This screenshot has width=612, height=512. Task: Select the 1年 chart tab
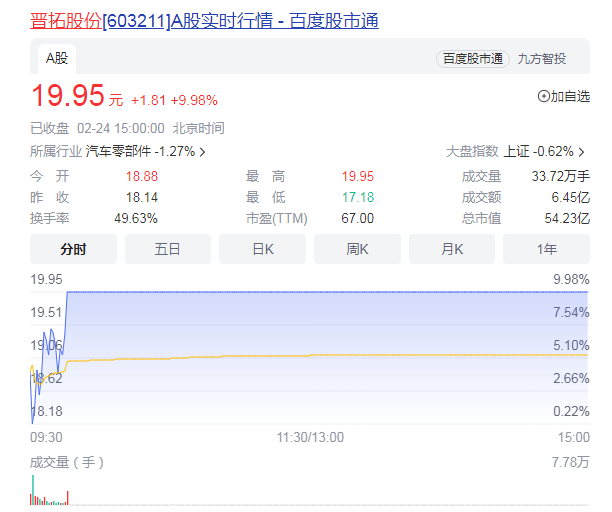[546, 249]
